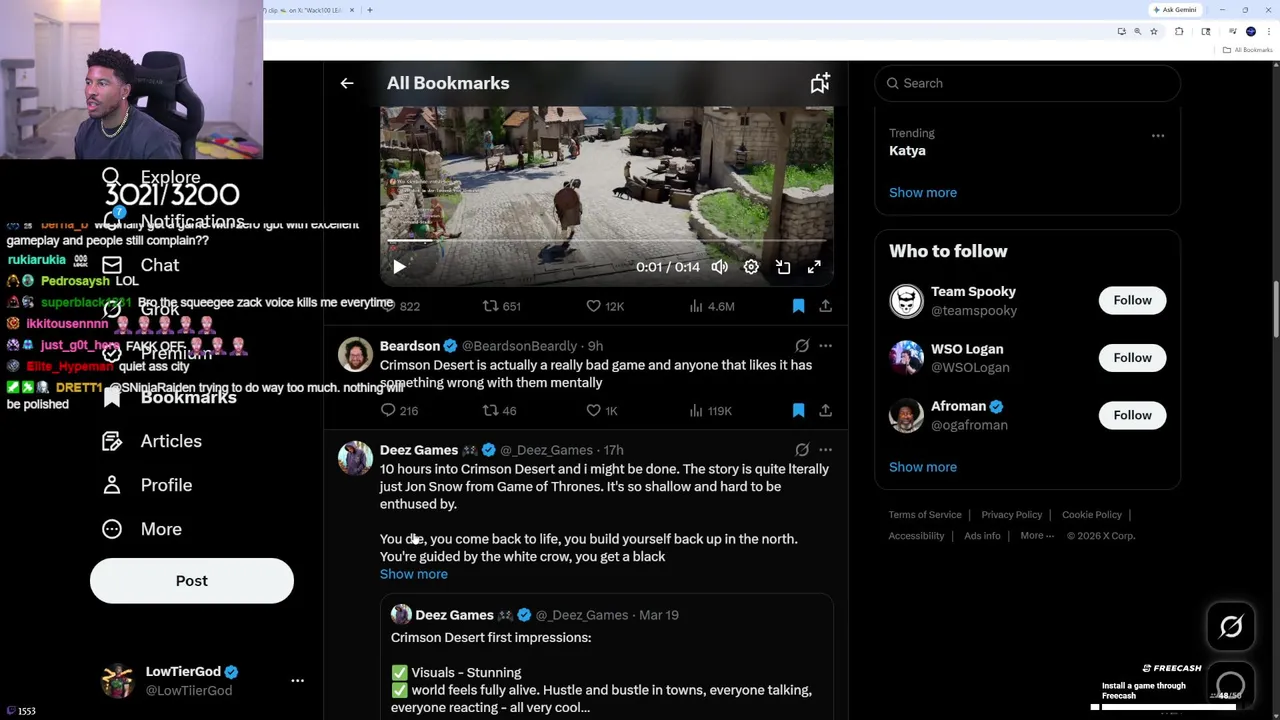Share Beardson's post
Viewport: 1280px width, 720px height.
(825, 410)
